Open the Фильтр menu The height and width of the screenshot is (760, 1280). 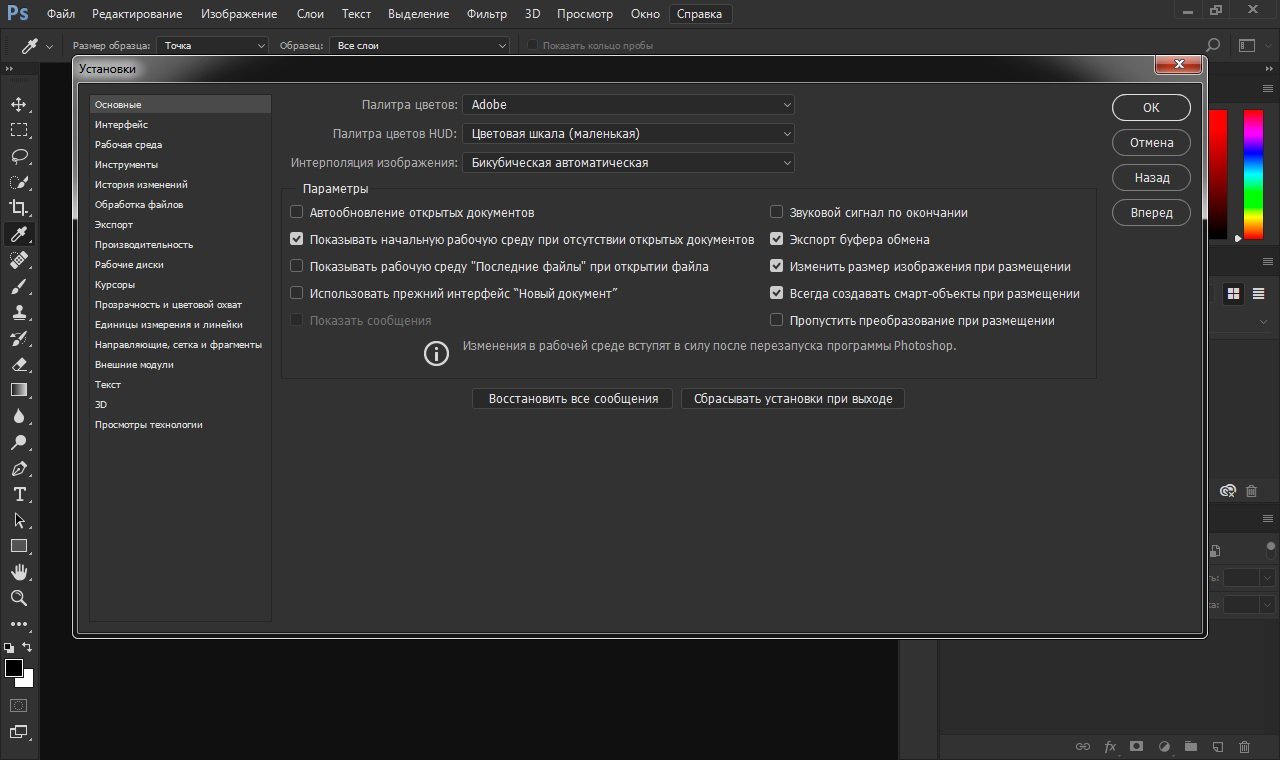coord(487,14)
